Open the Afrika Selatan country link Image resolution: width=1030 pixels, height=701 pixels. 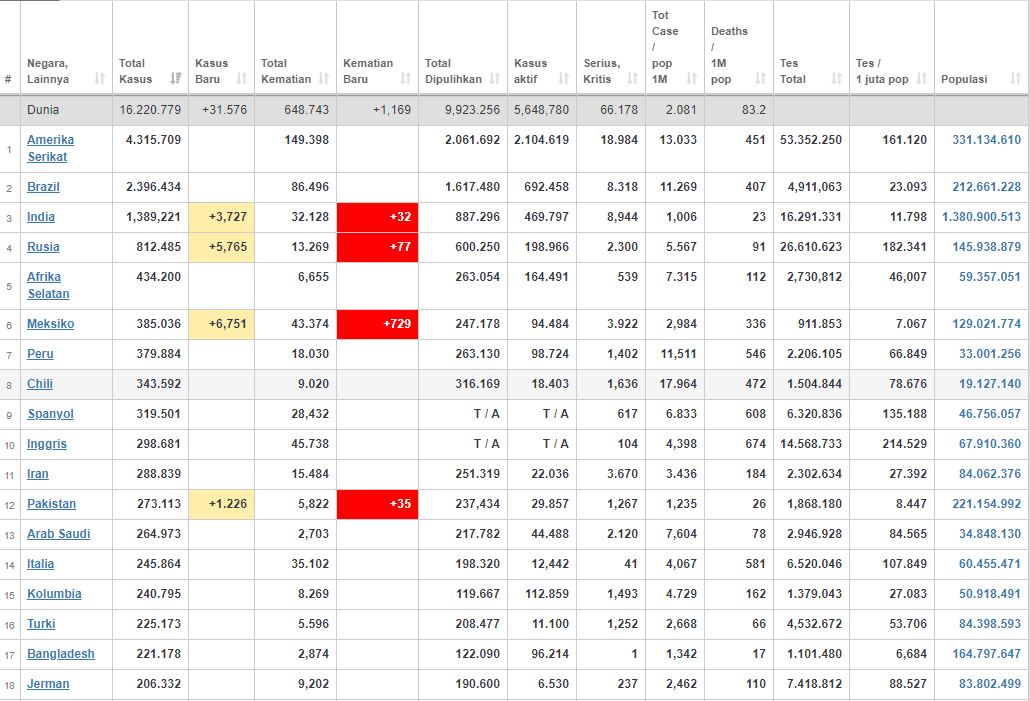pyautogui.click(x=48, y=285)
